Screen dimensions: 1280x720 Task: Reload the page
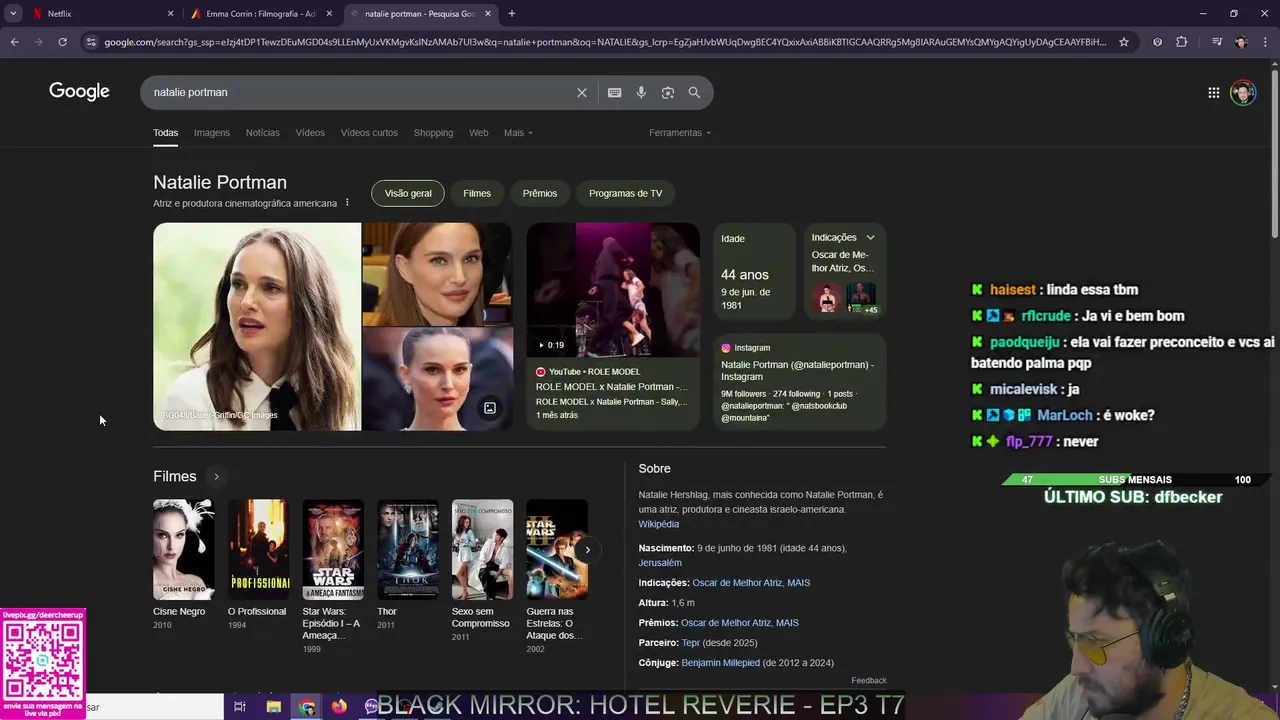(62, 42)
